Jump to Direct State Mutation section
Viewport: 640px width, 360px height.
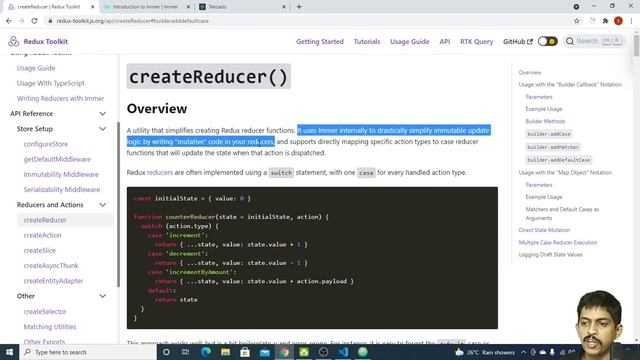click(x=544, y=230)
